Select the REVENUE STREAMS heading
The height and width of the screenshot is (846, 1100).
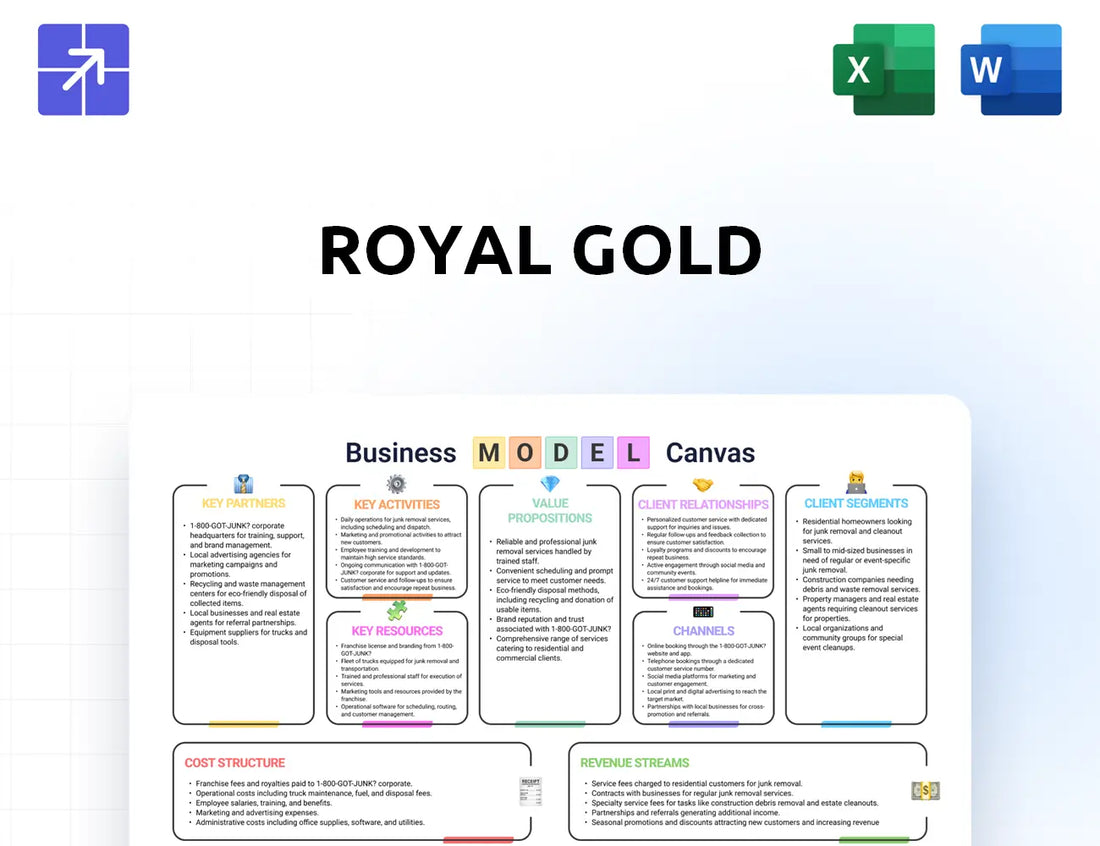[x=634, y=763]
